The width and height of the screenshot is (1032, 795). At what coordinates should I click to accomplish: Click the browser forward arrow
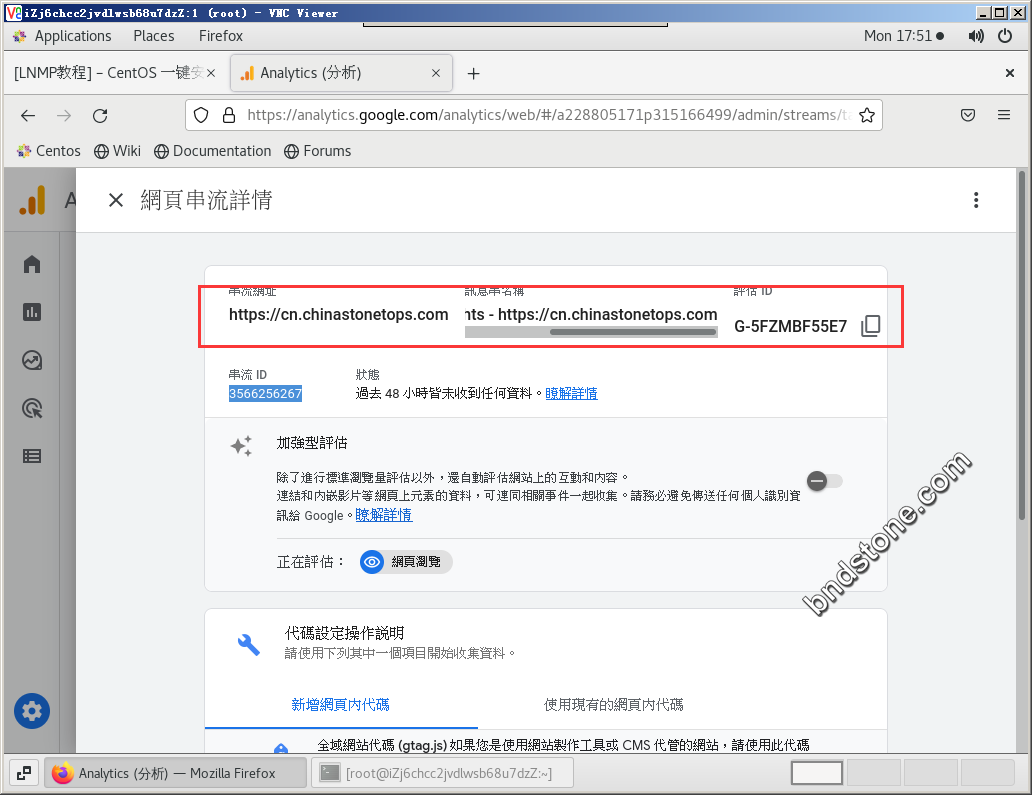(x=64, y=116)
